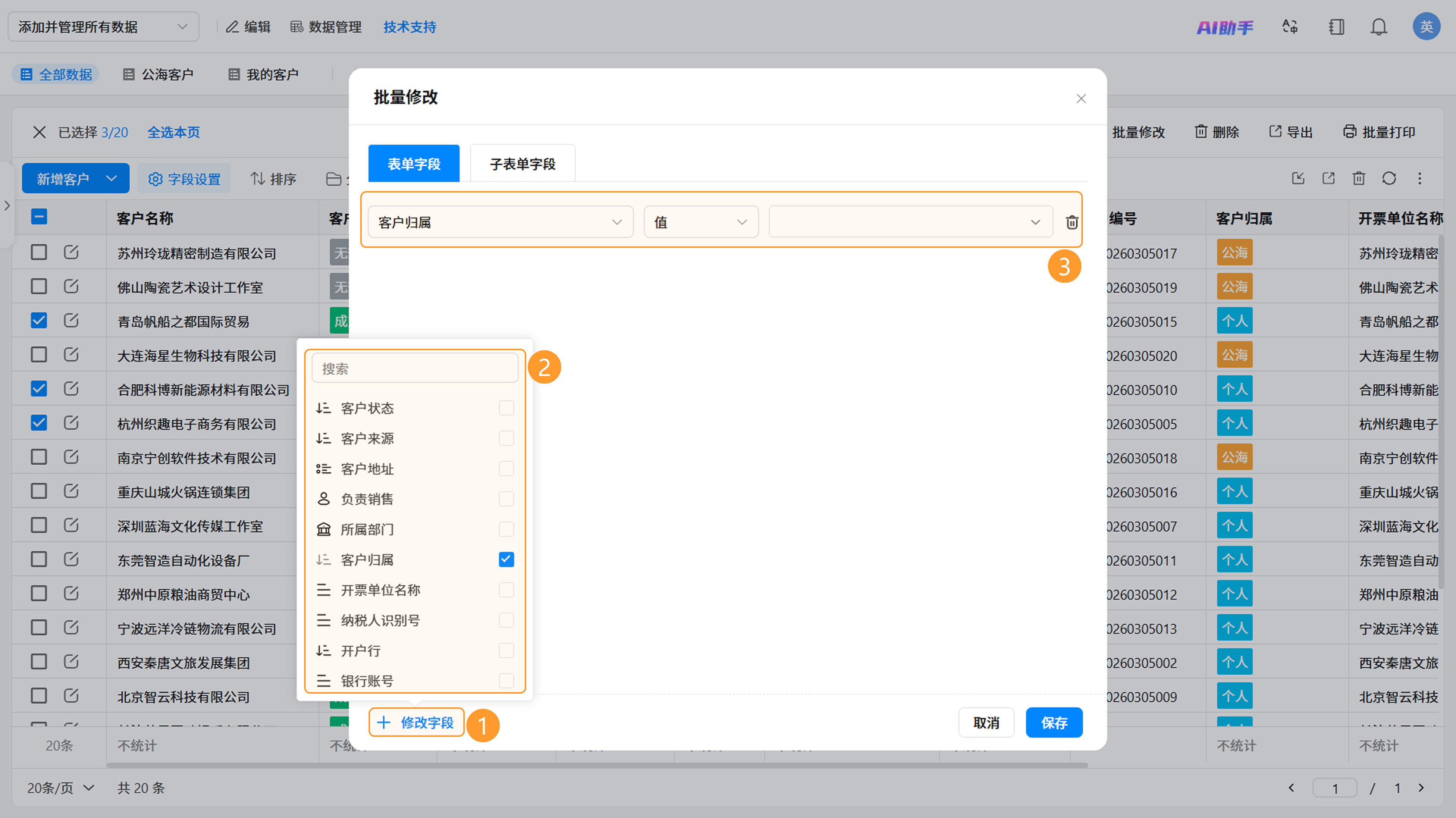Select row 南京宁创软件技术有限公司 checkbox
Image resolution: width=1456 pixels, height=818 pixels.
pyautogui.click(x=39, y=456)
